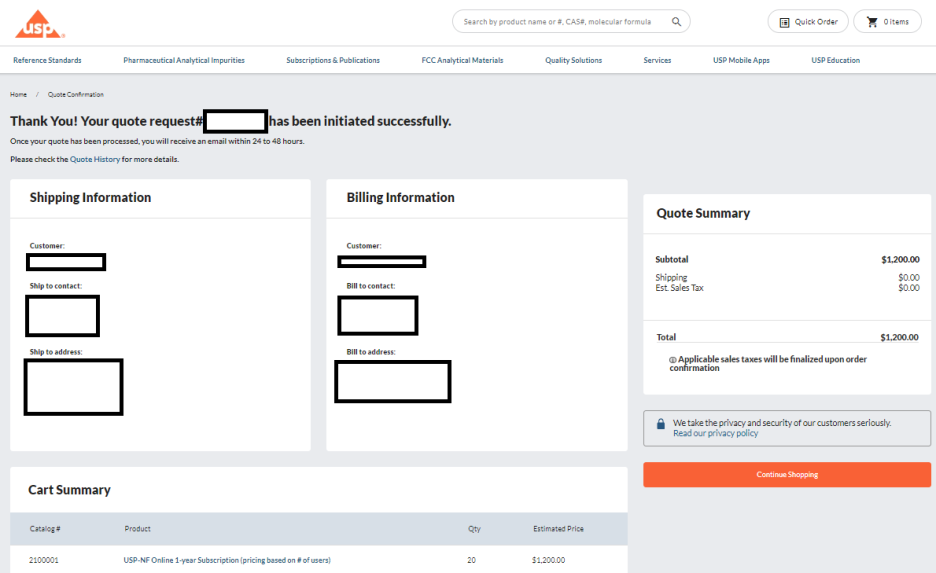
Task: Click the Estimated Price column header
Action: tap(558, 529)
